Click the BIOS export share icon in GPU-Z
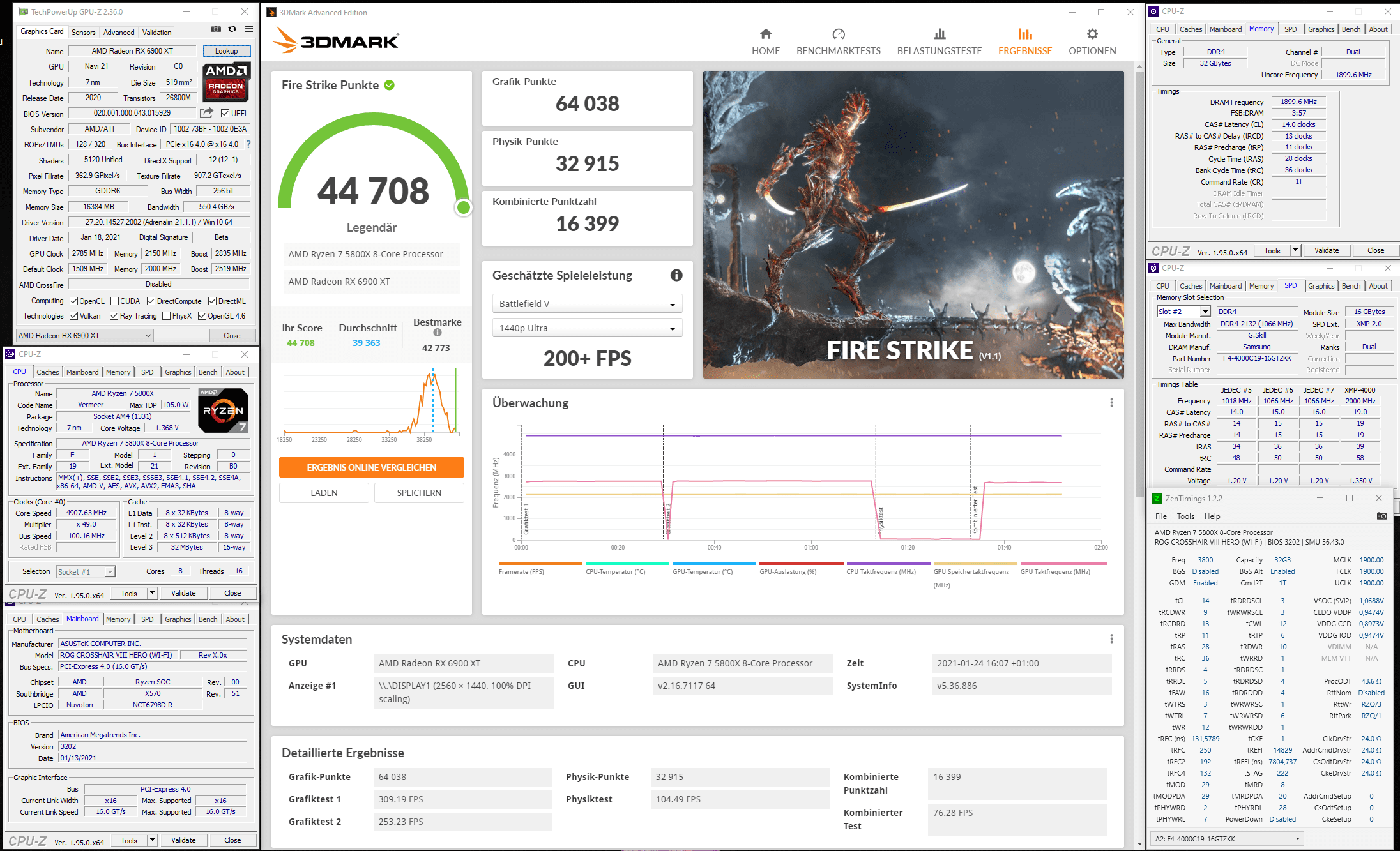 (x=206, y=113)
